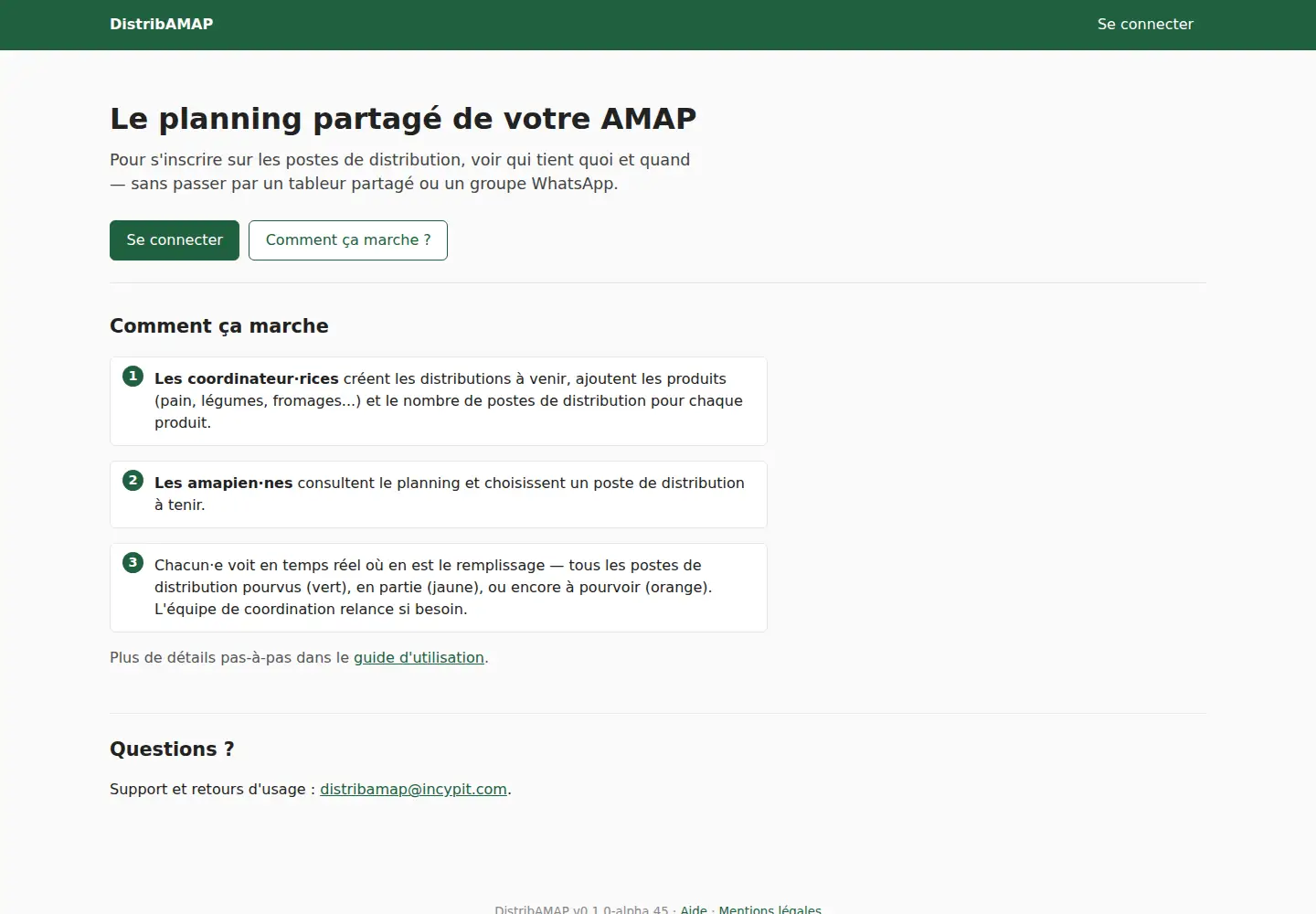This screenshot has width=1316, height=914.
Task: Click the green Se connecter button under the intro
Action: coord(175,240)
